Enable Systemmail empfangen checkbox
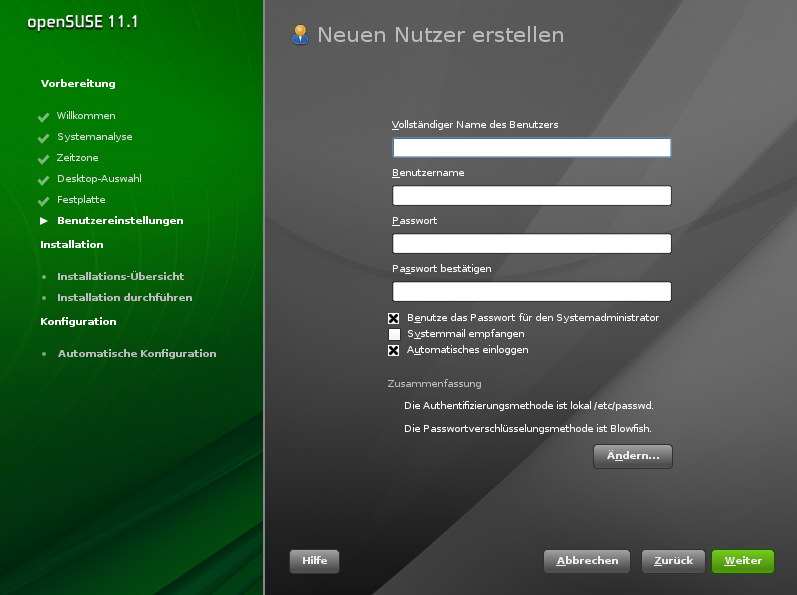This screenshot has height=595, width=797. (394, 334)
